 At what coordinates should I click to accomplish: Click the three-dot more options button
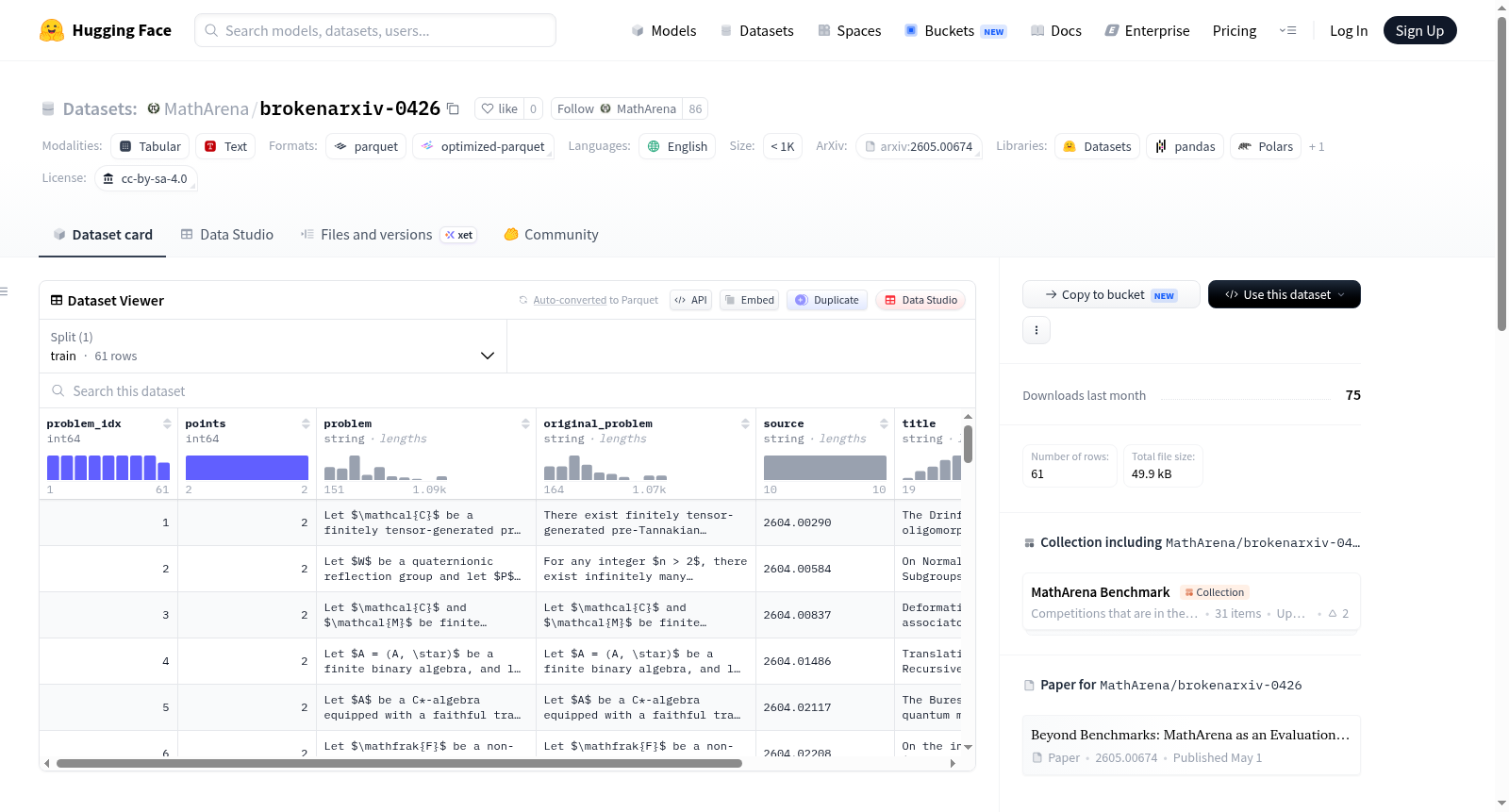(1036, 330)
